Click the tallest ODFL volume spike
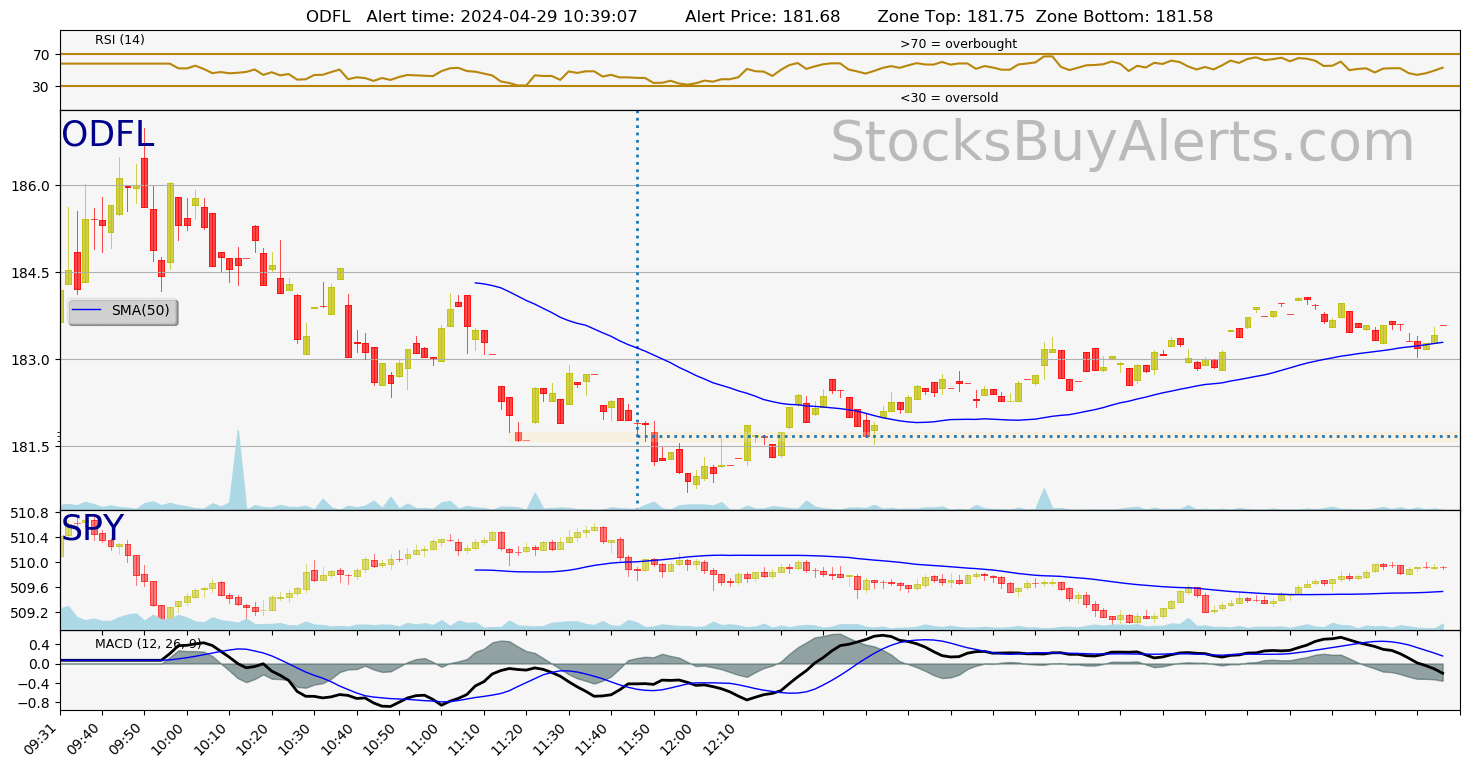Viewport: 1474px width, 768px height. pyautogui.click(x=238, y=472)
